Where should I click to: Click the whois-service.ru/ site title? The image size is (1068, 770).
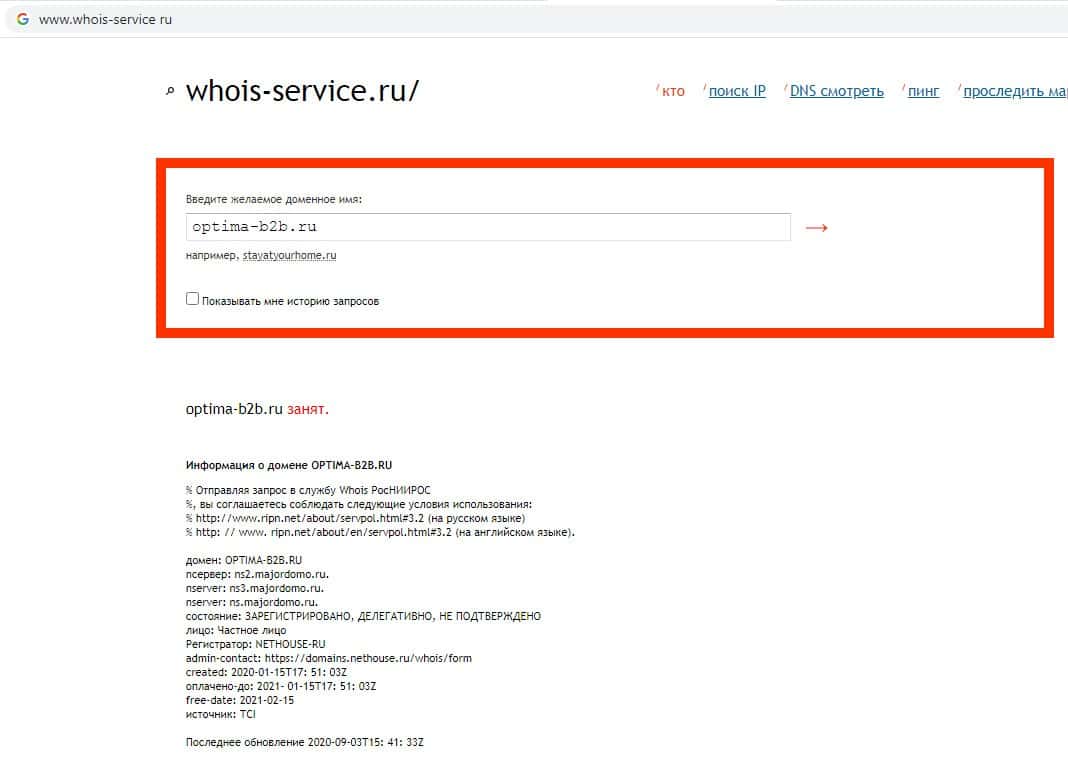(302, 91)
